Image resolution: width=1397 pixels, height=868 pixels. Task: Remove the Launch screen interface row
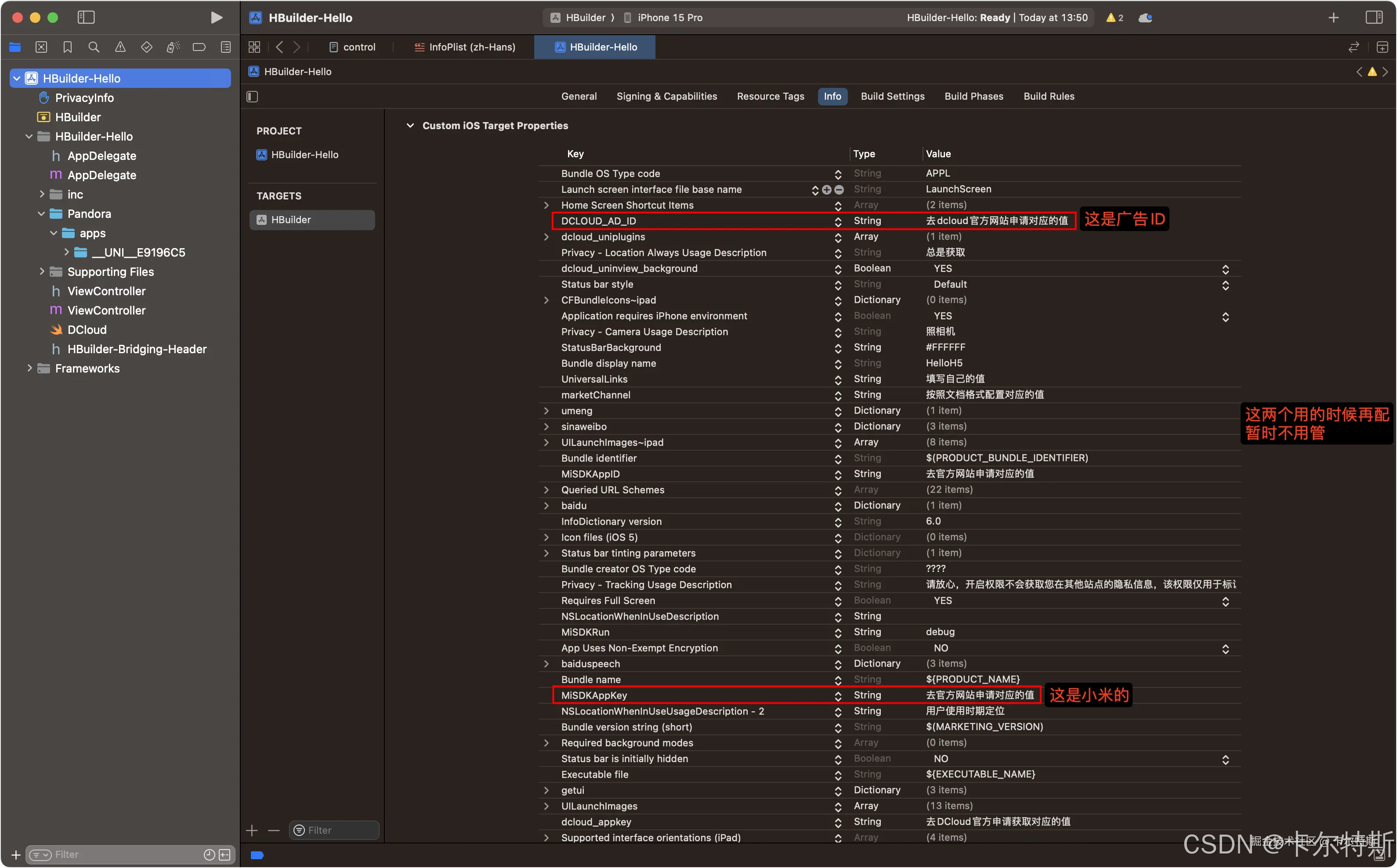coord(839,189)
